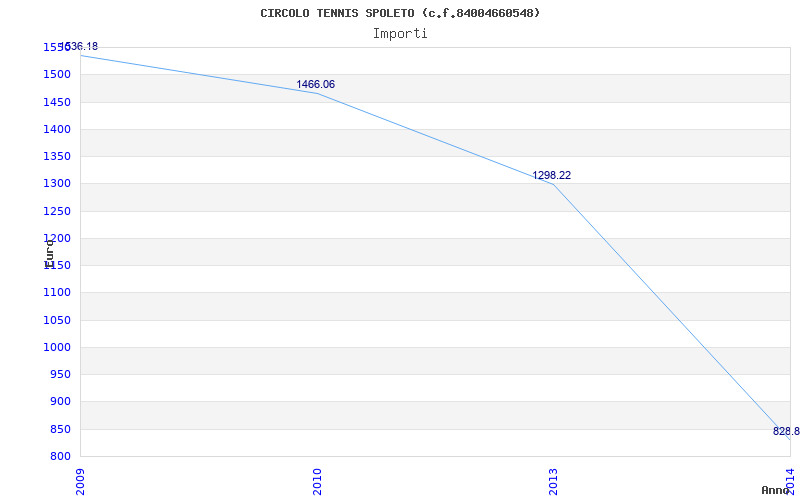
Task: Click the 1500 y-axis value
Action: pyautogui.click(x=57, y=74)
